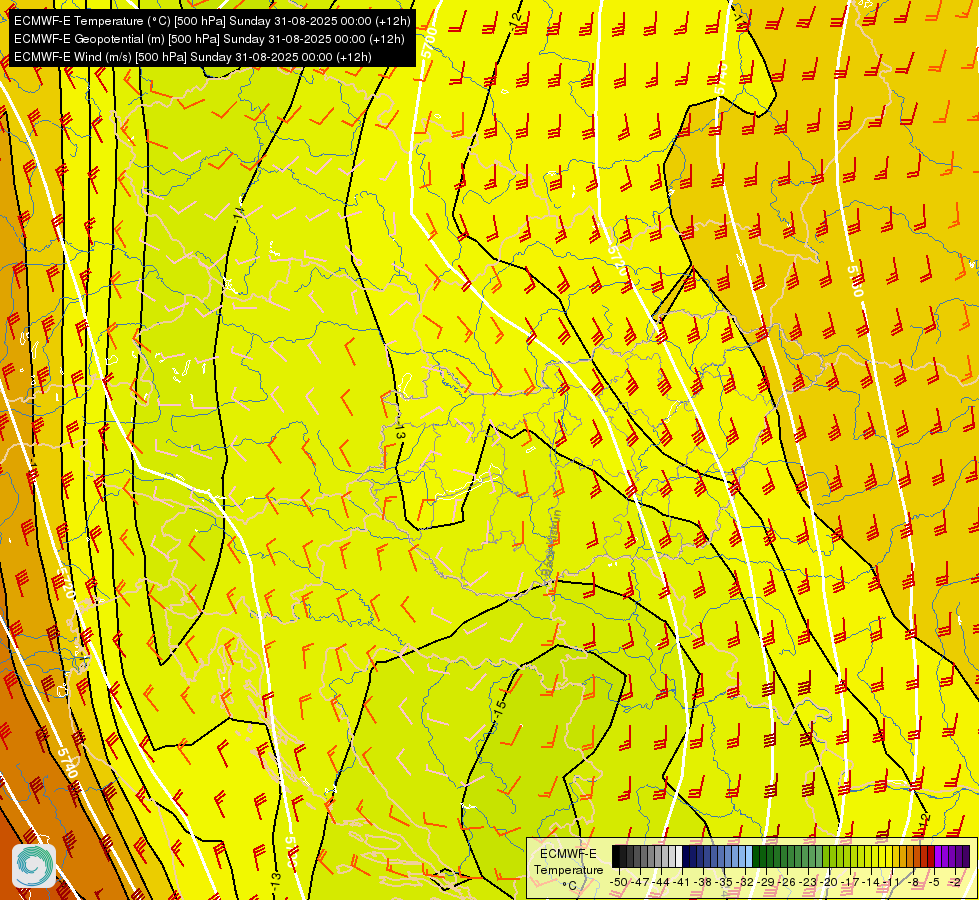Click the 5700 geopotential contour label
The height and width of the screenshot is (900, 979).
(x=428, y=44)
